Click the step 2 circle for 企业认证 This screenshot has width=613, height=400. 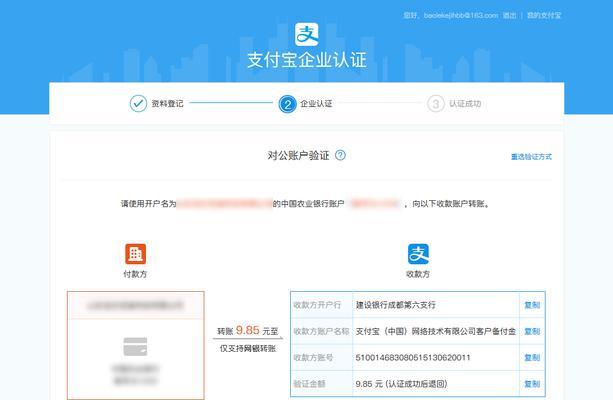pyautogui.click(x=287, y=104)
